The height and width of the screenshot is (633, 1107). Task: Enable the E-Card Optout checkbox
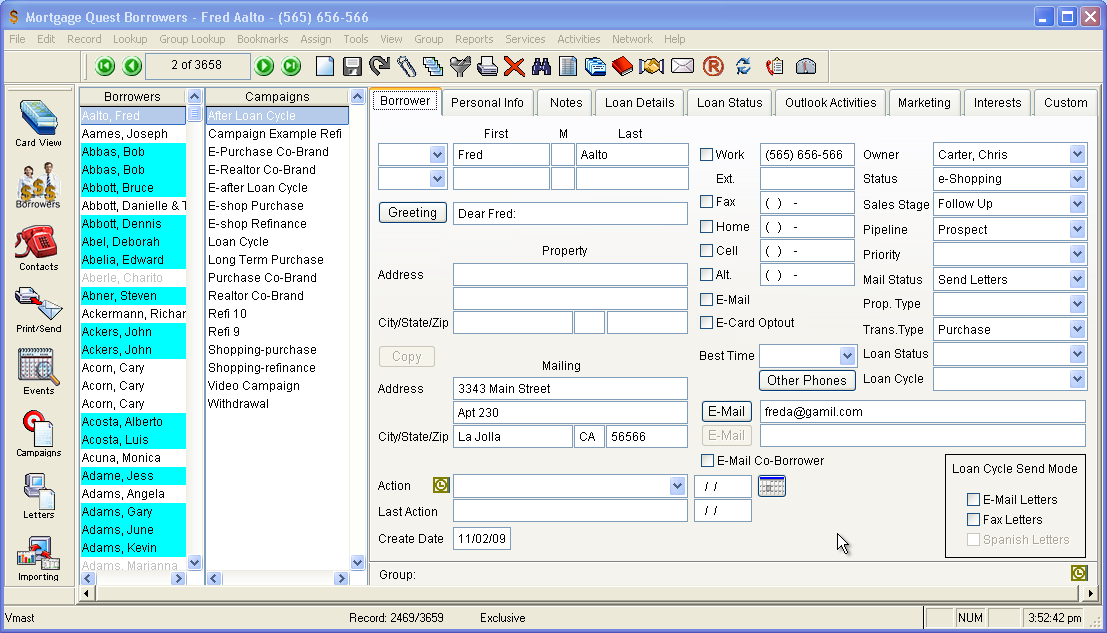(707, 323)
